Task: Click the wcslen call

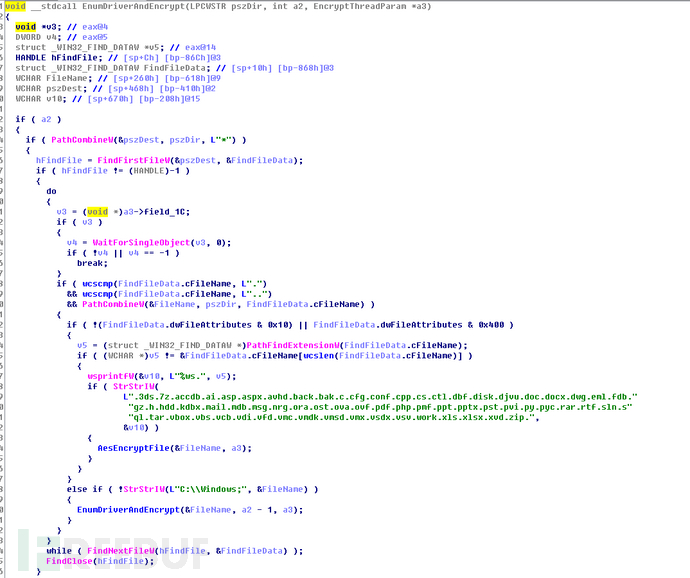Action: pyautogui.click(x=319, y=356)
